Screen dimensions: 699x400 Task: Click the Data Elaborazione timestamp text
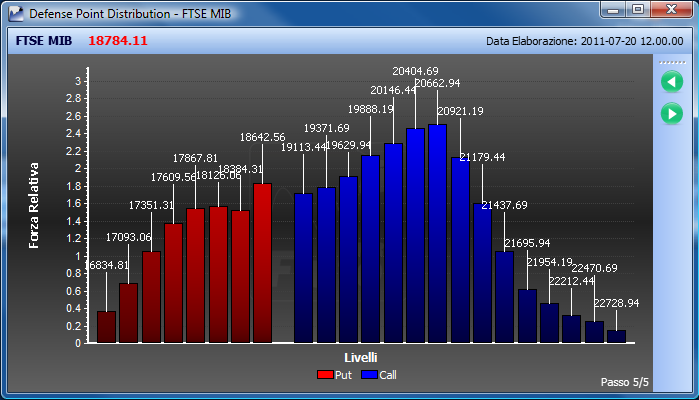(584, 41)
